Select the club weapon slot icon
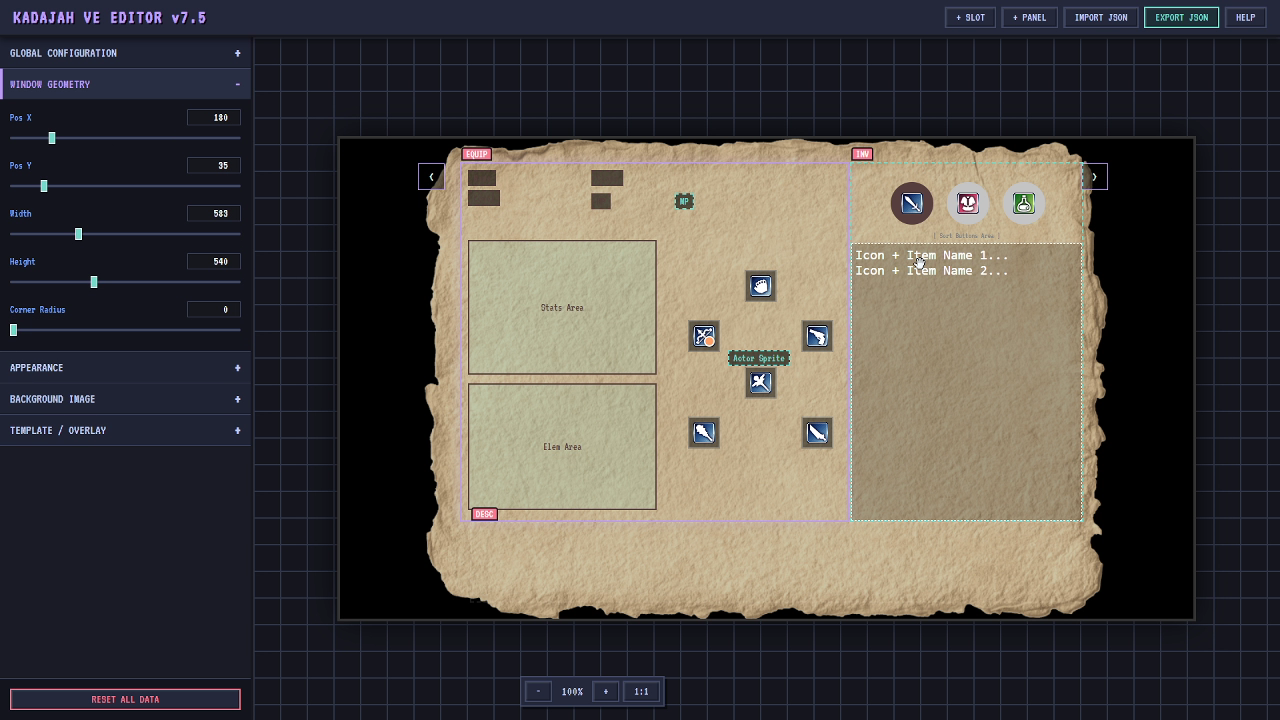 pos(704,433)
